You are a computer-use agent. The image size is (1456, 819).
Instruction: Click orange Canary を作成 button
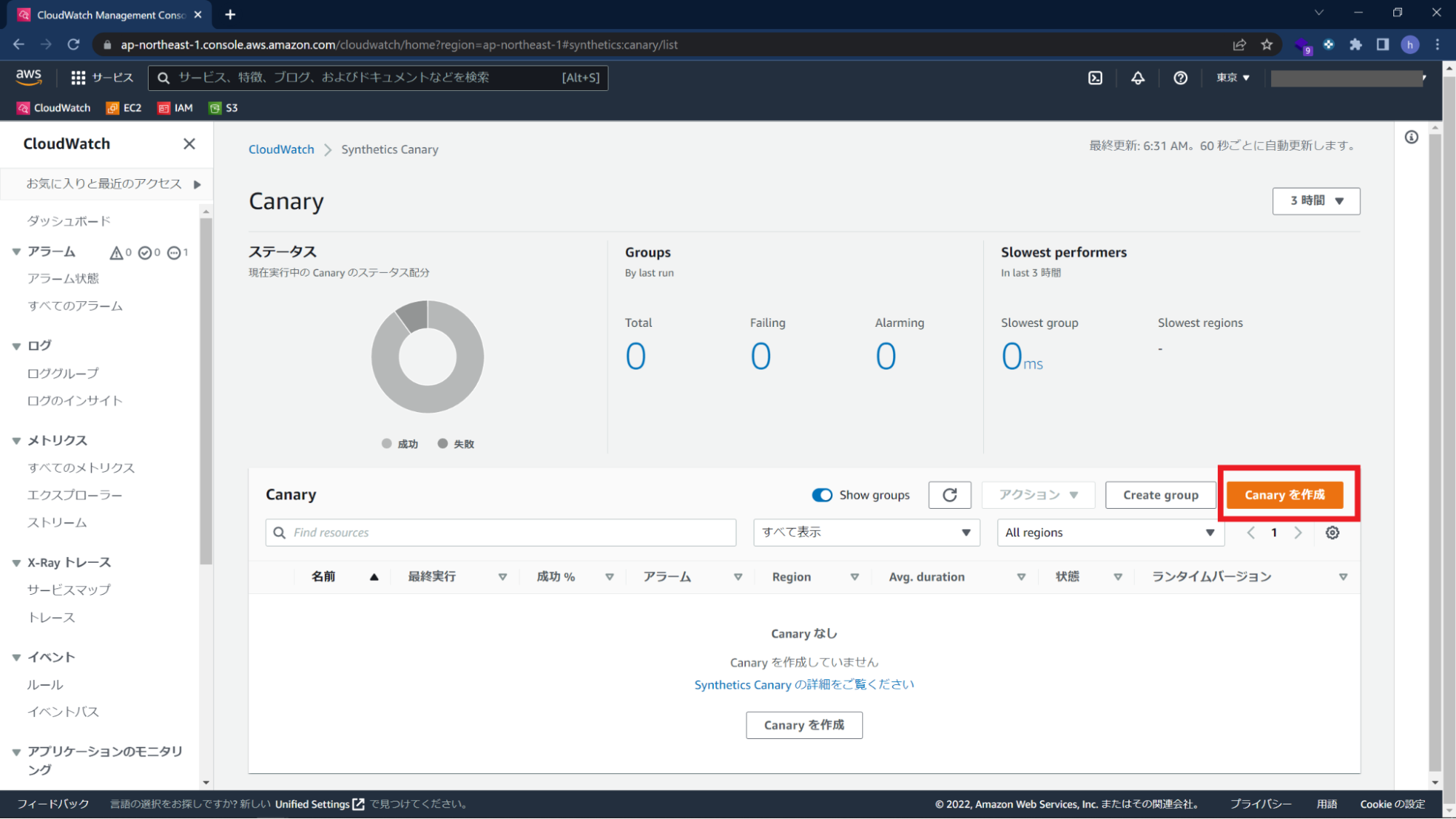(1285, 495)
